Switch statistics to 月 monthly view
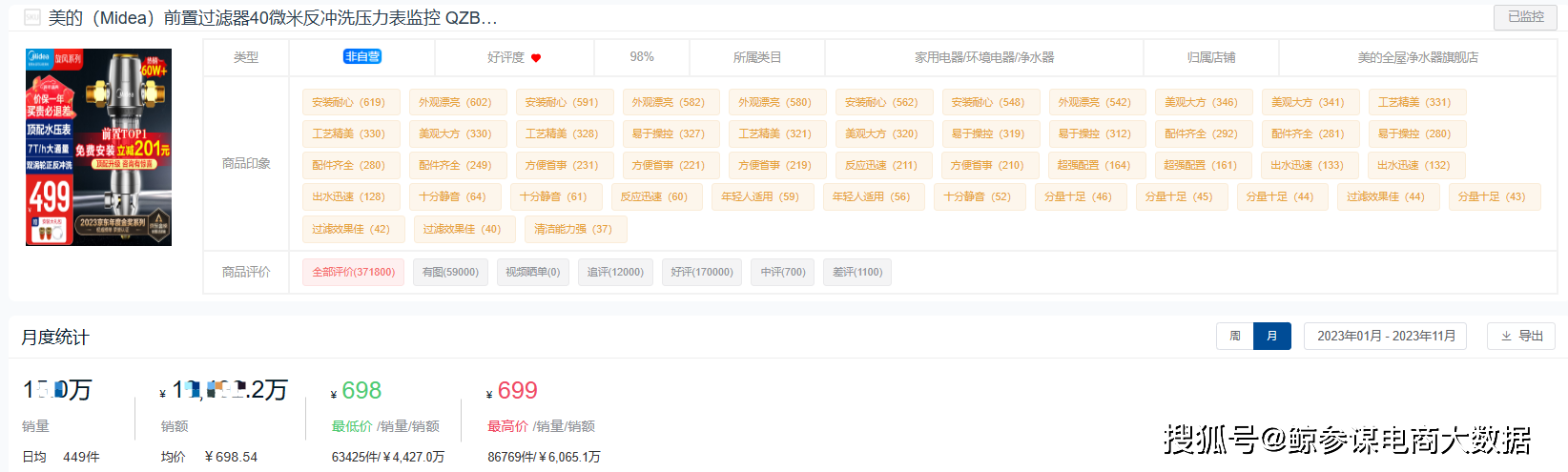 tap(1272, 336)
